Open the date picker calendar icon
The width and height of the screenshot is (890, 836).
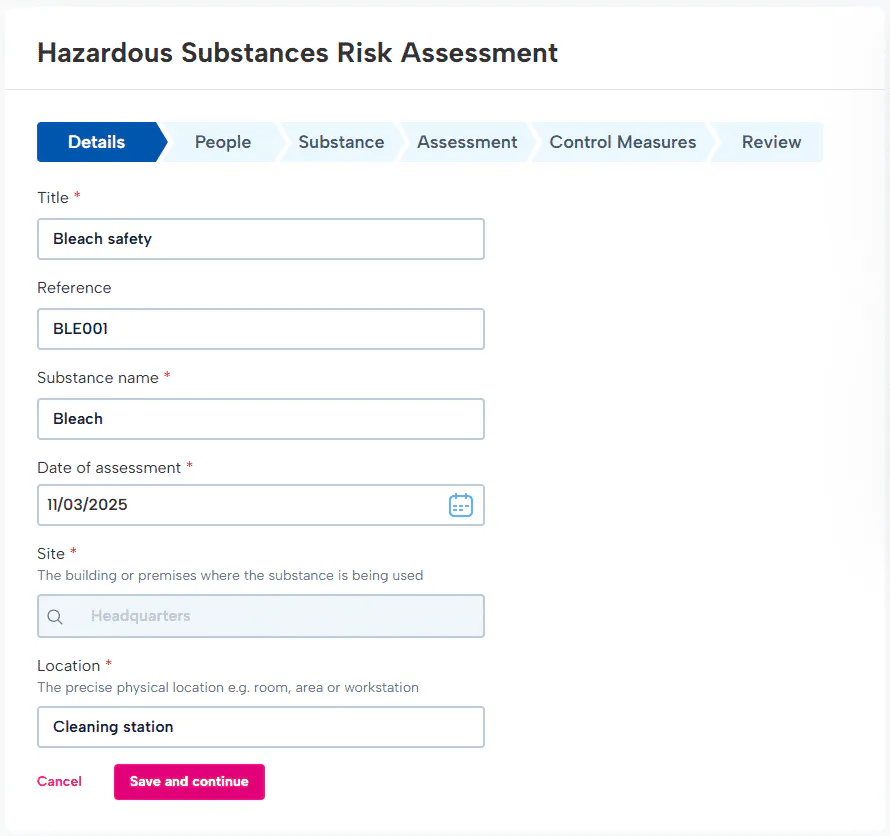click(x=460, y=505)
